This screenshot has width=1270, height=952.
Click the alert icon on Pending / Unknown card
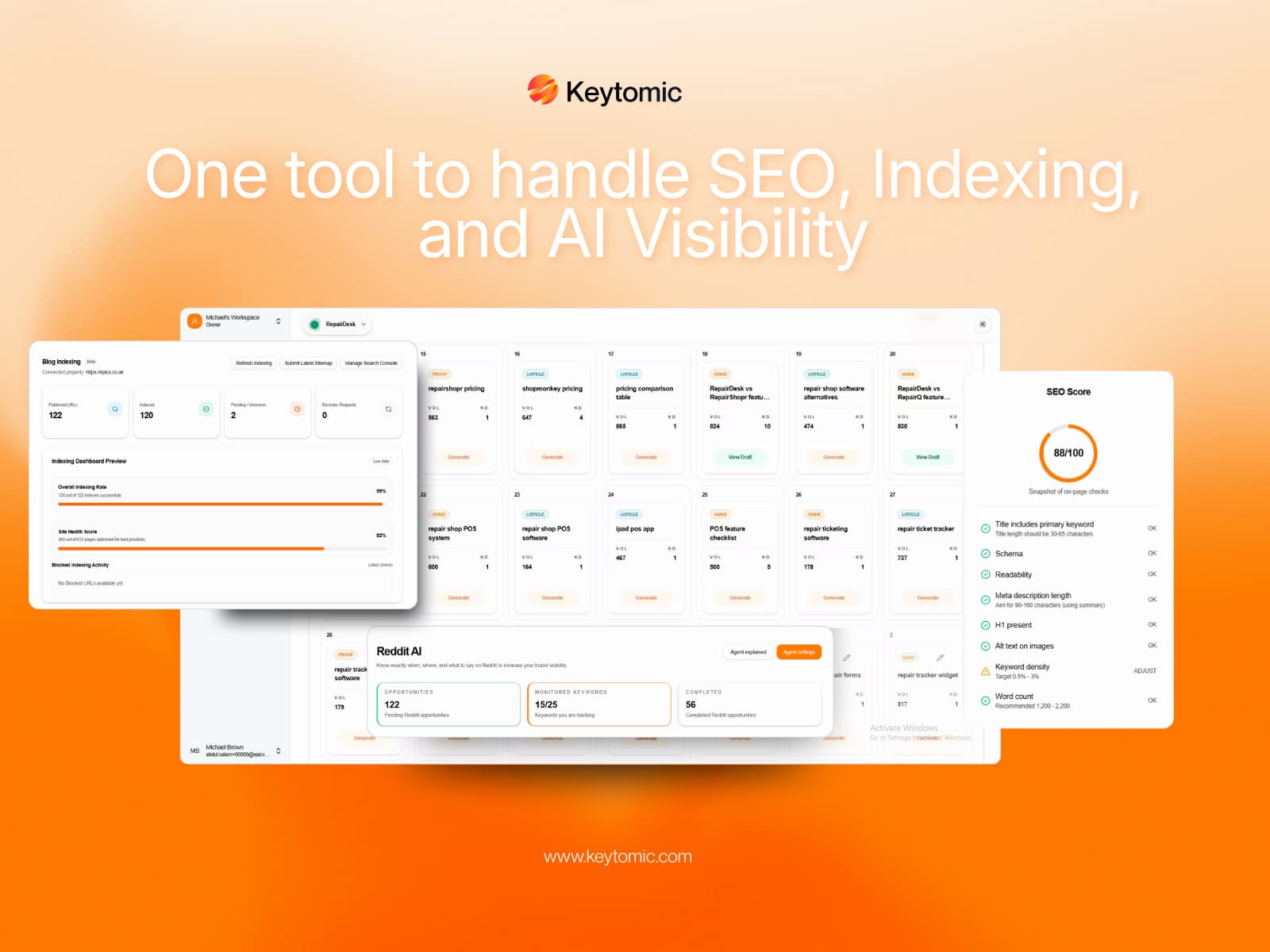pos(297,408)
